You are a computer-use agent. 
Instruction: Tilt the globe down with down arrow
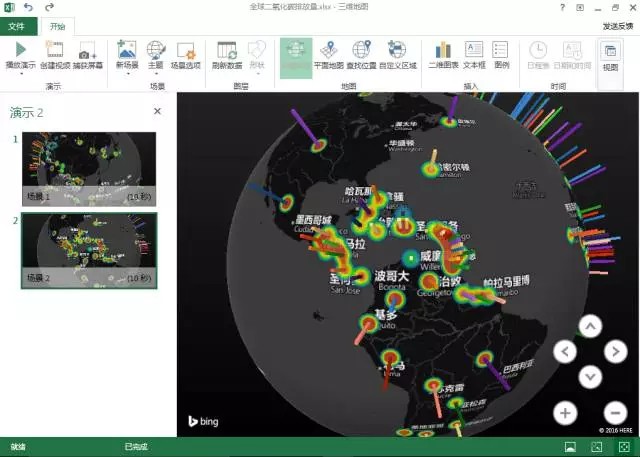(x=590, y=376)
